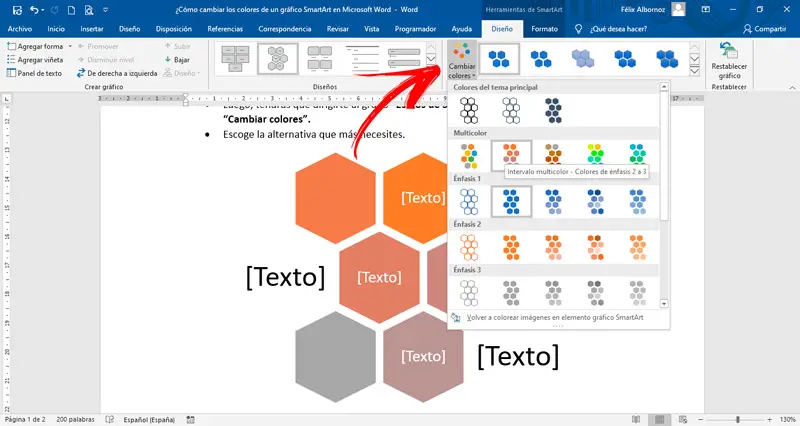This screenshot has width=800, height=426.
Task: Switch to the Formato tab
Action: [544, 29]
